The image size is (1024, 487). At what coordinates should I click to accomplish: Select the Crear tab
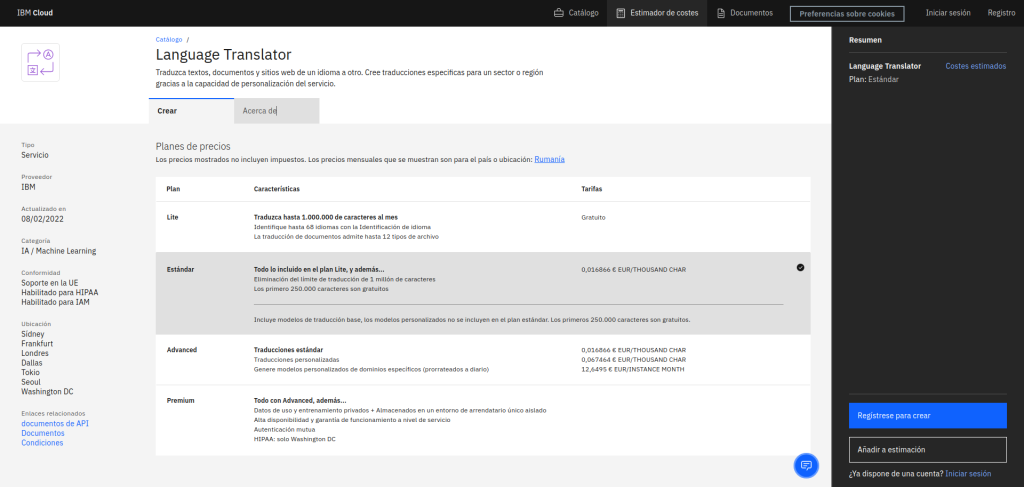tap(191, 111)
